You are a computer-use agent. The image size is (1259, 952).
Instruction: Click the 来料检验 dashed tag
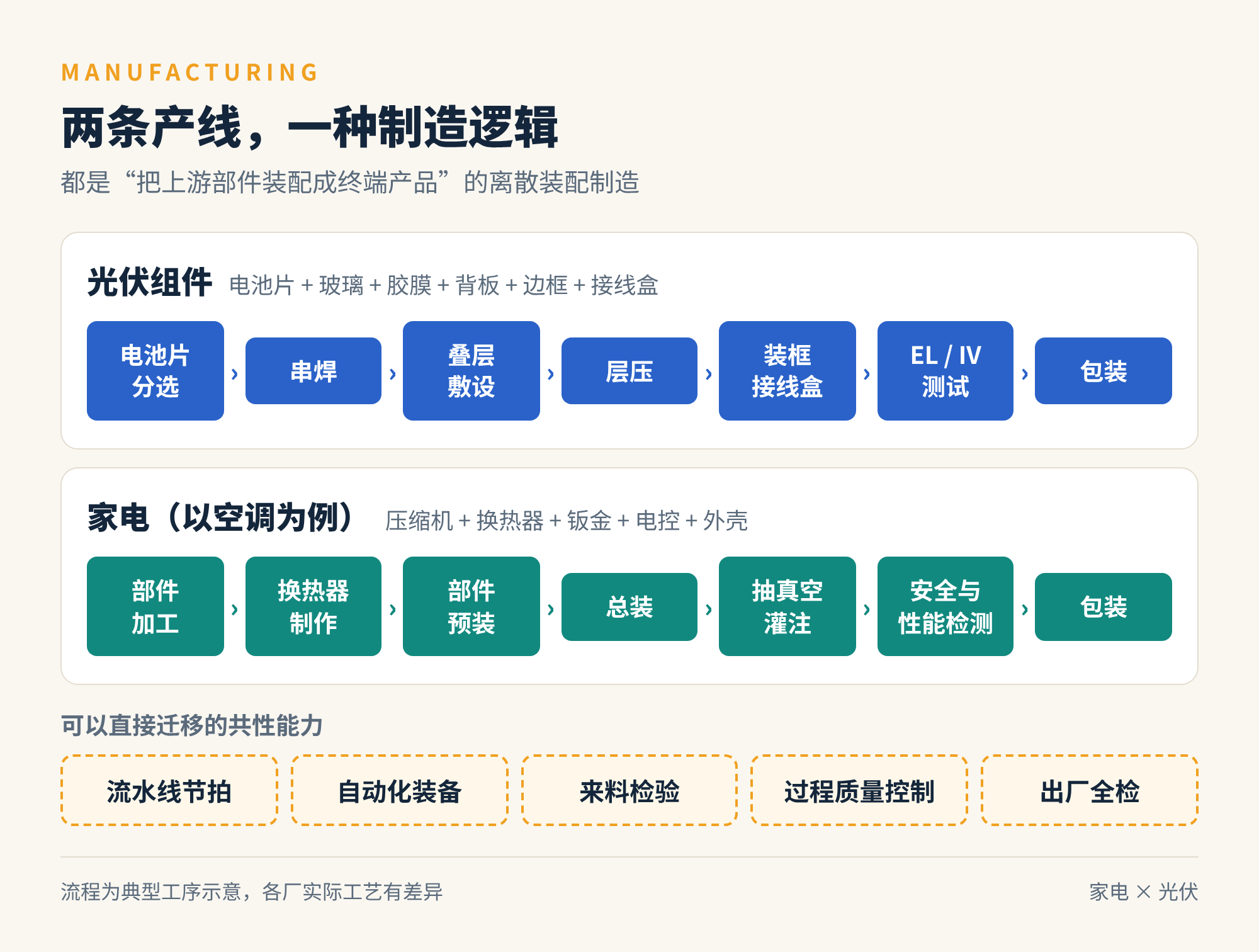[x=629, y=790]
